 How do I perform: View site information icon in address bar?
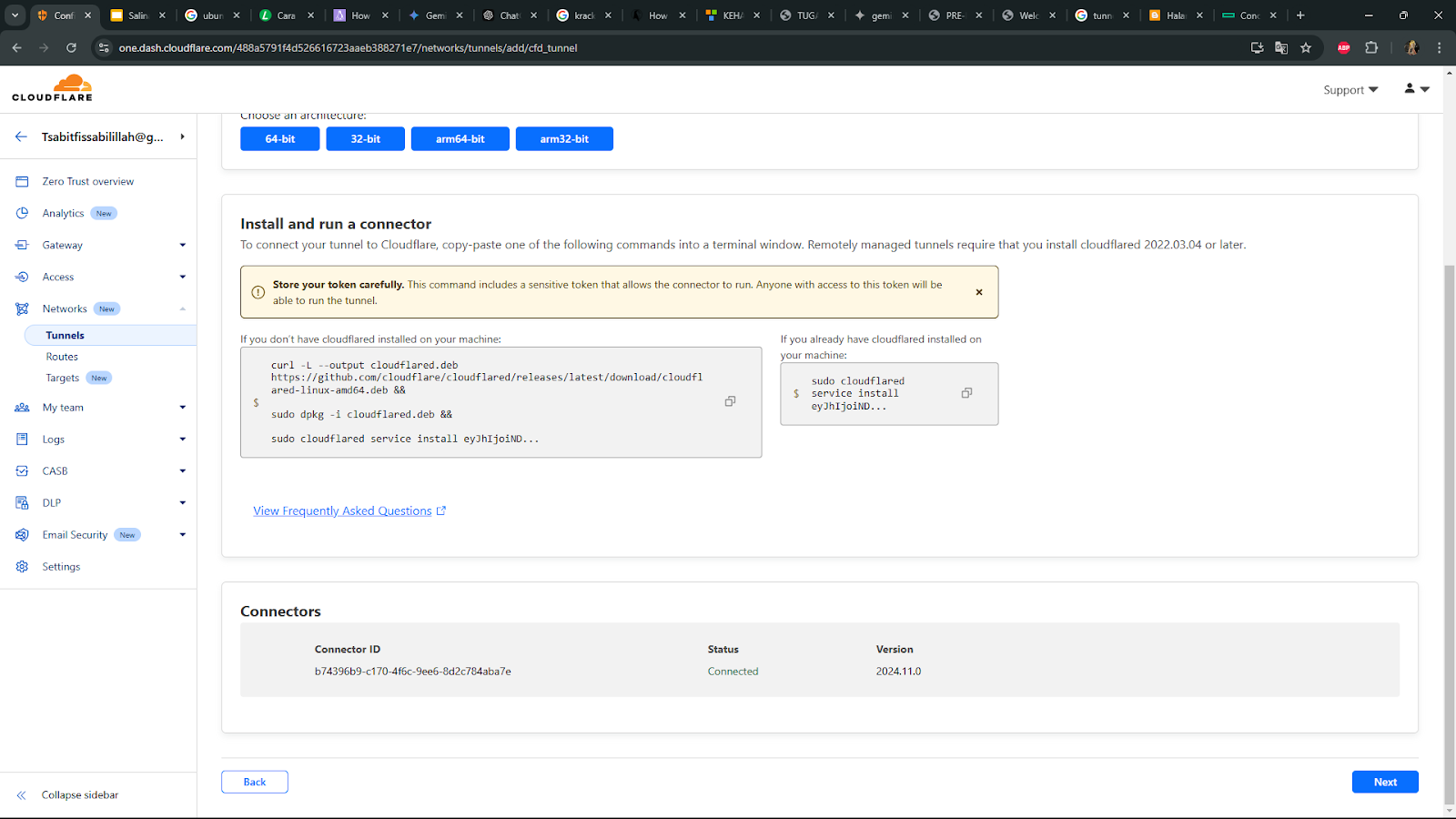103,48
